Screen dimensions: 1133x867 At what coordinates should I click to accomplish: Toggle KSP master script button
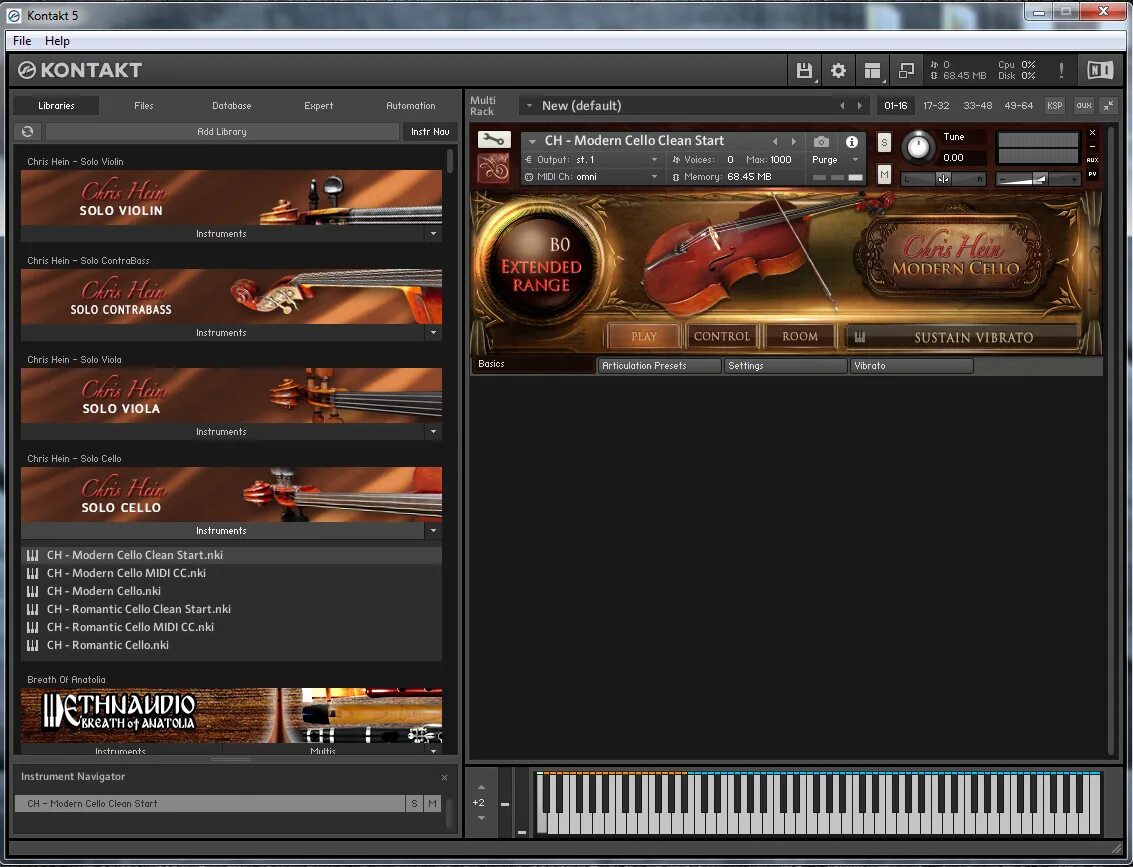tap(1054, 105)
